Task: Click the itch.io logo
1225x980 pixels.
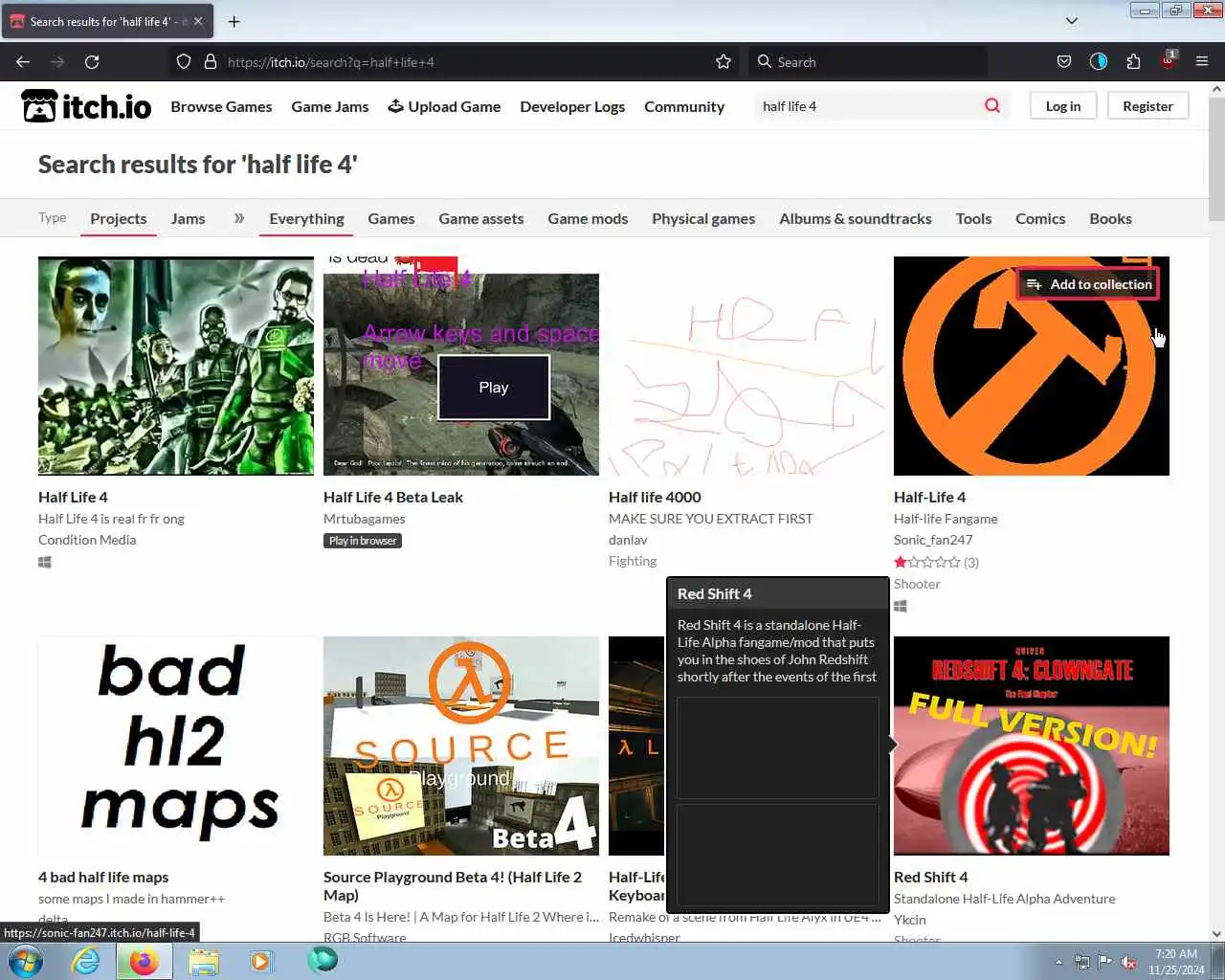Action: coord(86,106)
